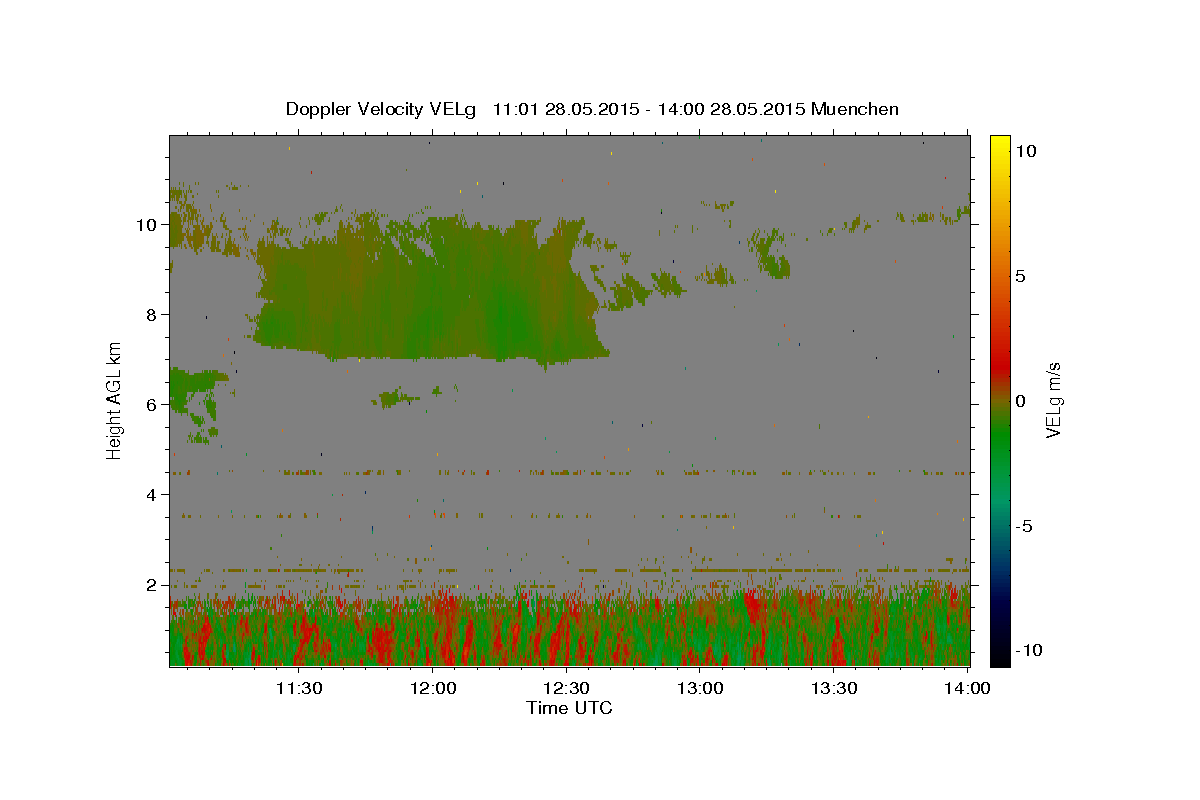This screenshot has width=1200, height=800.
Task: Click the colorbar value 10 label
Action: click(1026, 151)
